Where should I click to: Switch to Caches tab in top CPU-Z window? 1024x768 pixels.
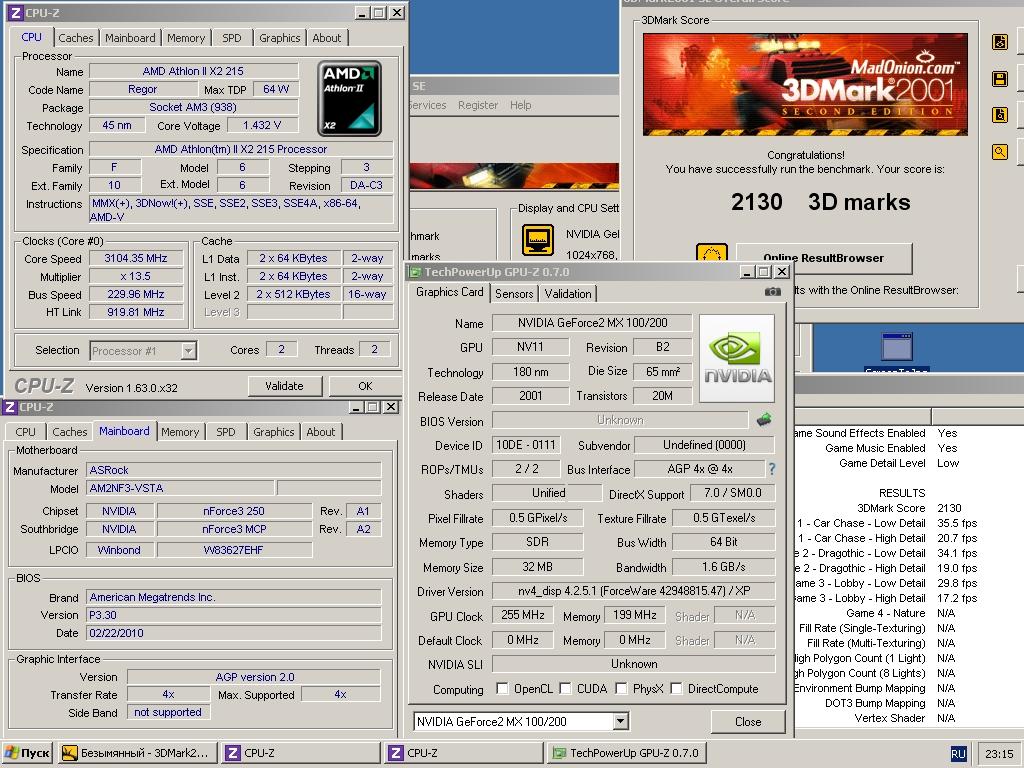point(76,38)
